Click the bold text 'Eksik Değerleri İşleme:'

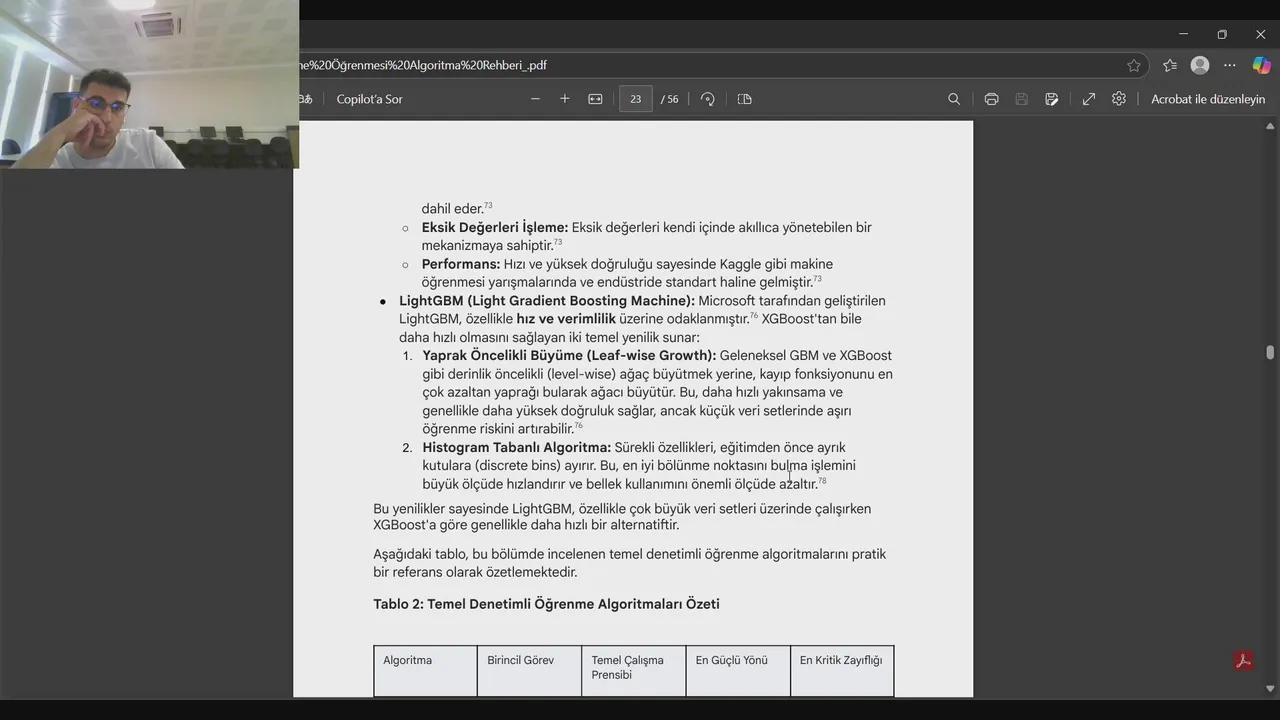495,227
